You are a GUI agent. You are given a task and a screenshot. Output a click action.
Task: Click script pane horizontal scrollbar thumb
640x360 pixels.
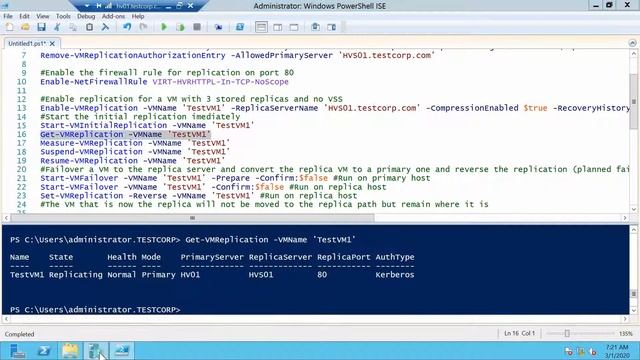click(192, 218)
